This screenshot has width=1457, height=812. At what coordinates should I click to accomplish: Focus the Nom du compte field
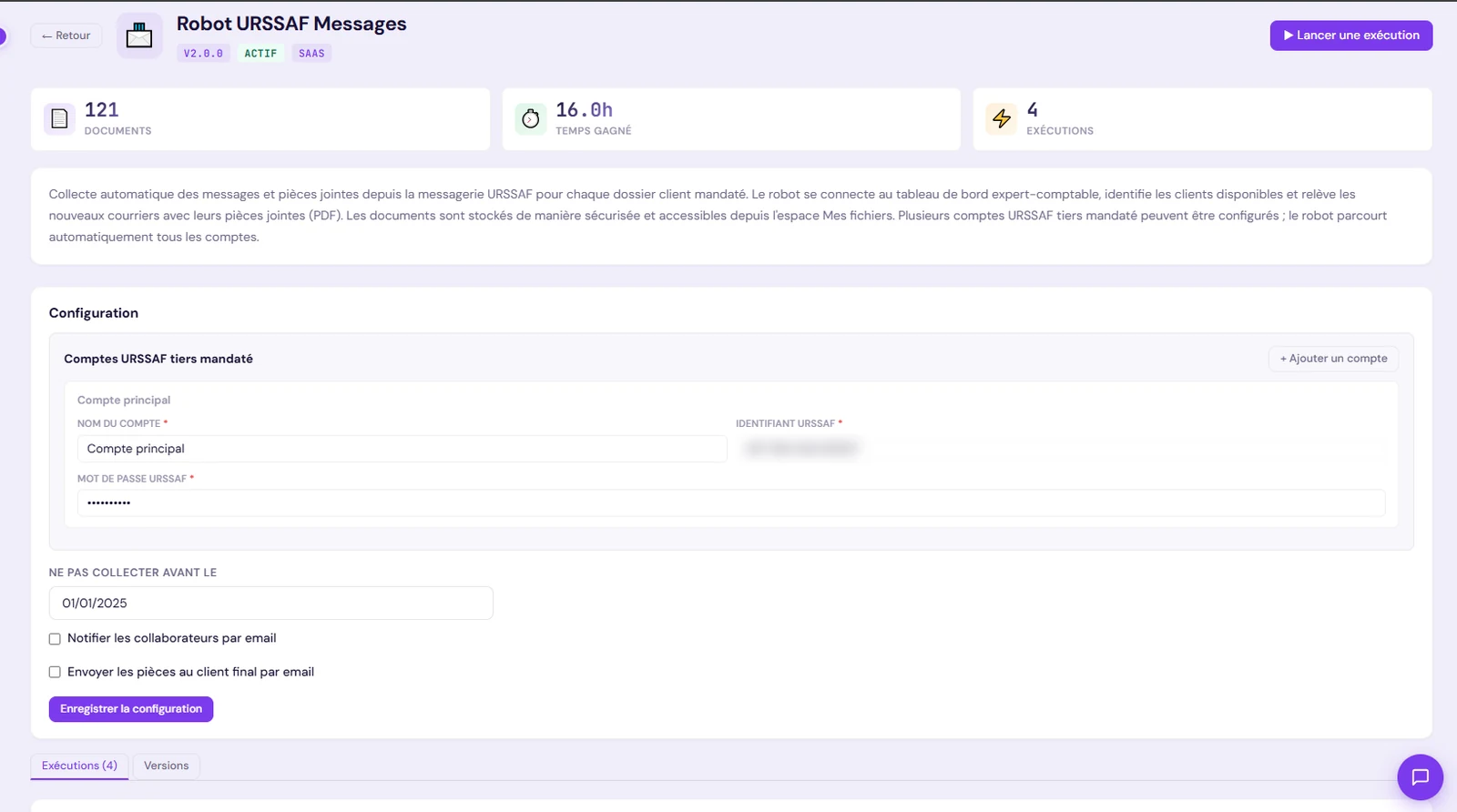coord(402,449)
